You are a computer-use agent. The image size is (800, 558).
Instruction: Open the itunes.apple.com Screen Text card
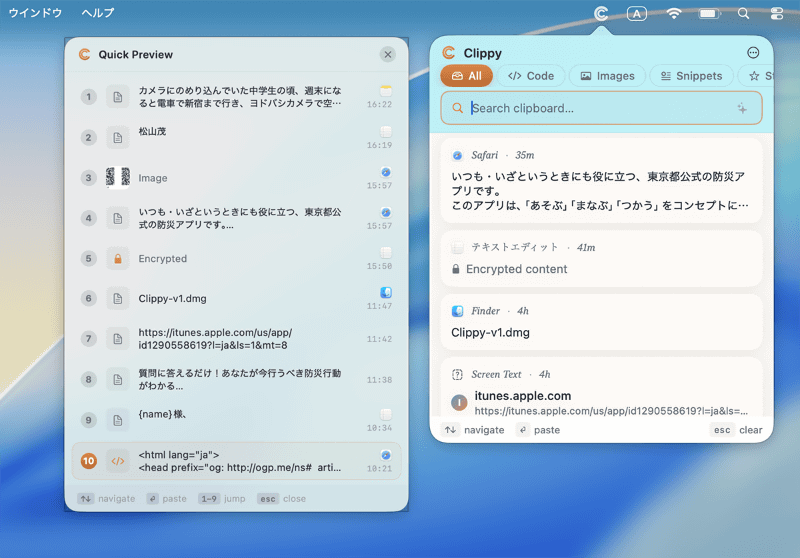601,387
